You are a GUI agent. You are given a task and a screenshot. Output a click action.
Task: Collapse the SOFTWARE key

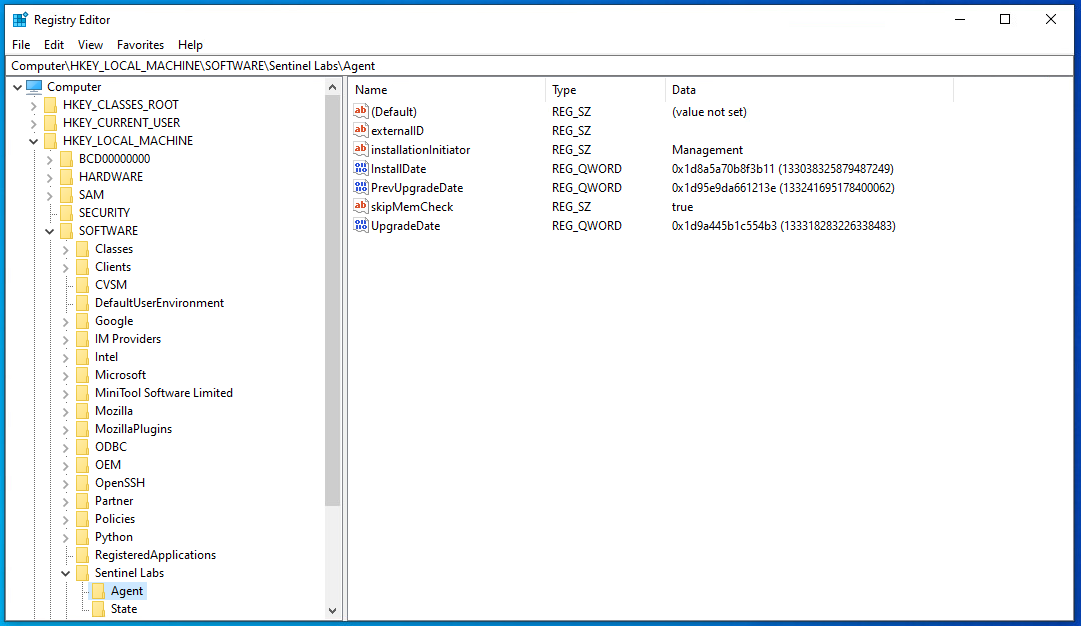[50, 231]
